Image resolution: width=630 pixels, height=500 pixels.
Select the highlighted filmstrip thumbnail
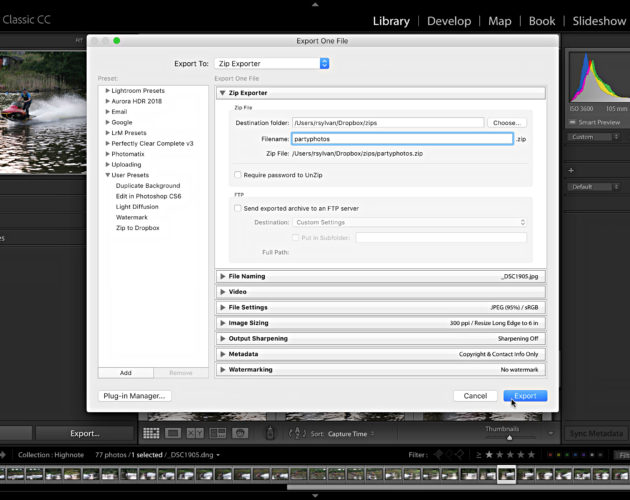point(506,474)
